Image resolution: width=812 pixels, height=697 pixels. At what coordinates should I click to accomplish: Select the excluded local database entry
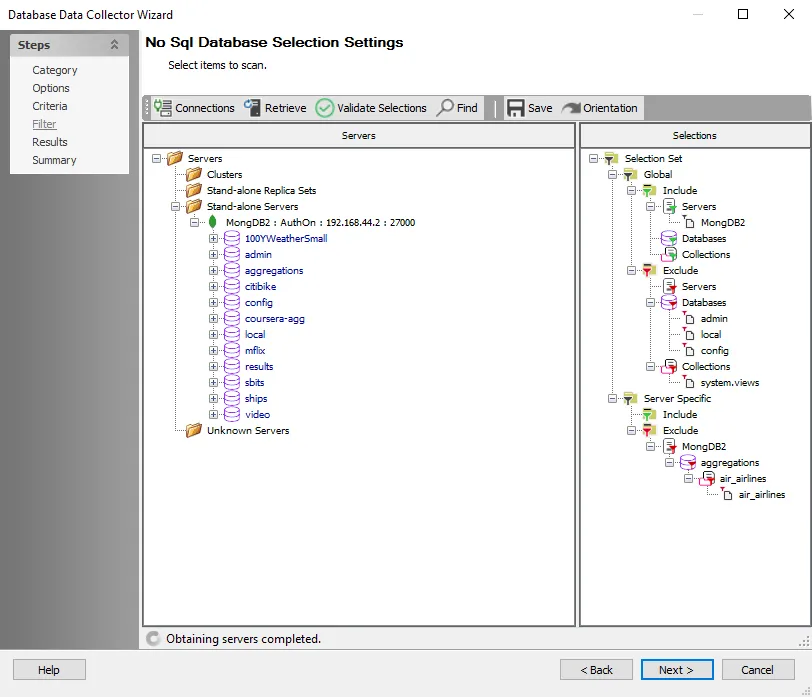(710, 335)
